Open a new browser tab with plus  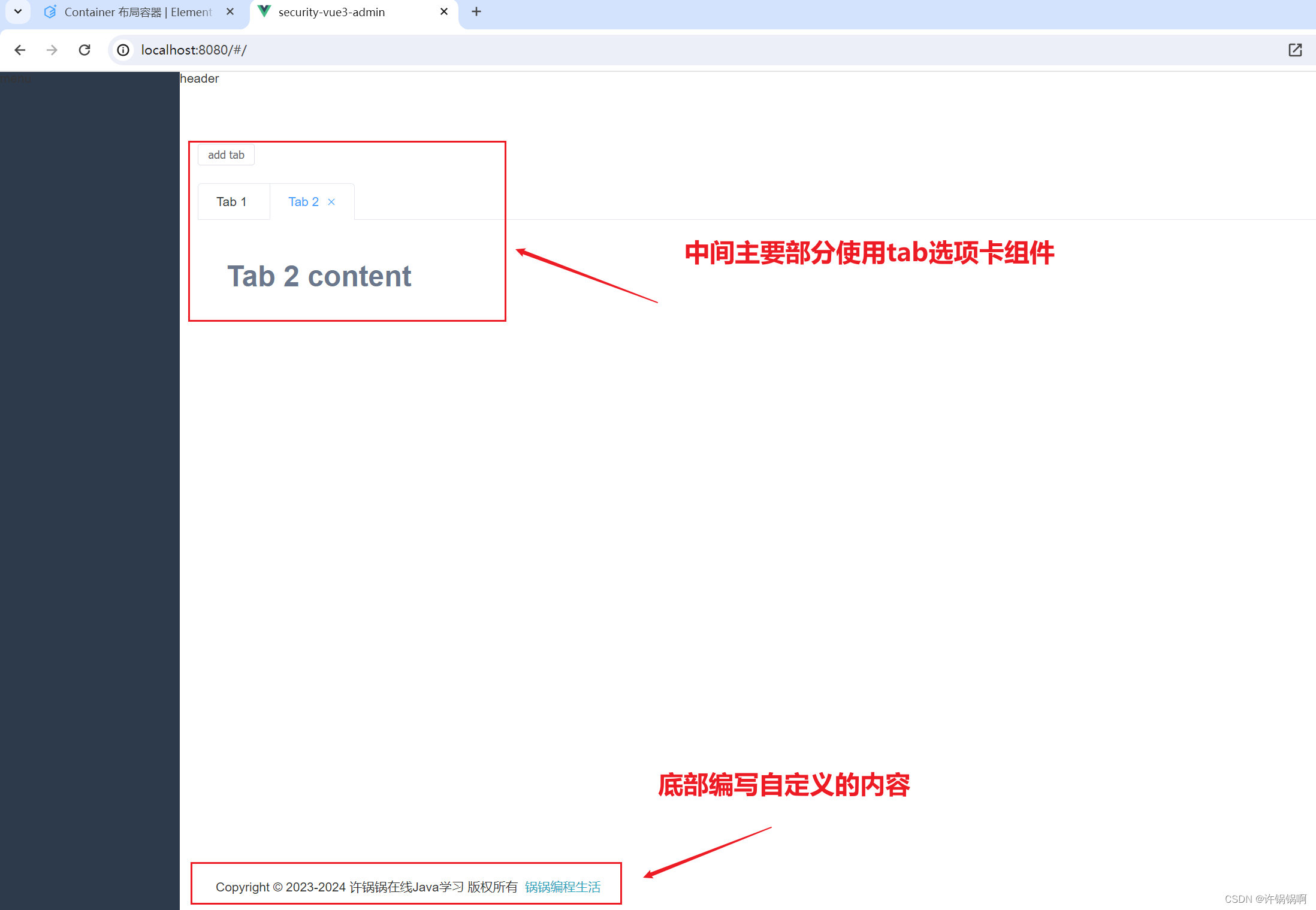(476, 11)
